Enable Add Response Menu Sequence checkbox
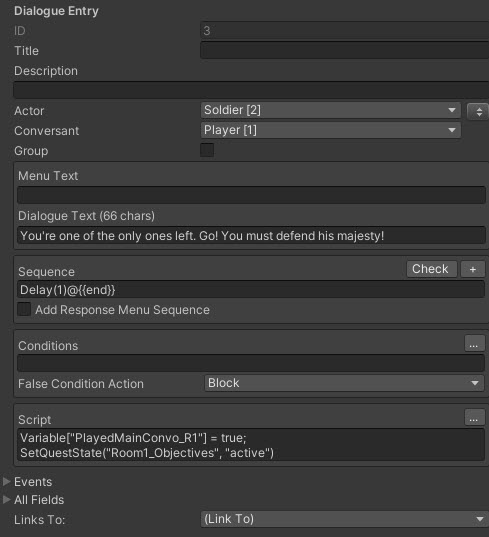The height and width of the screenshot is (537, 489). 24,309
